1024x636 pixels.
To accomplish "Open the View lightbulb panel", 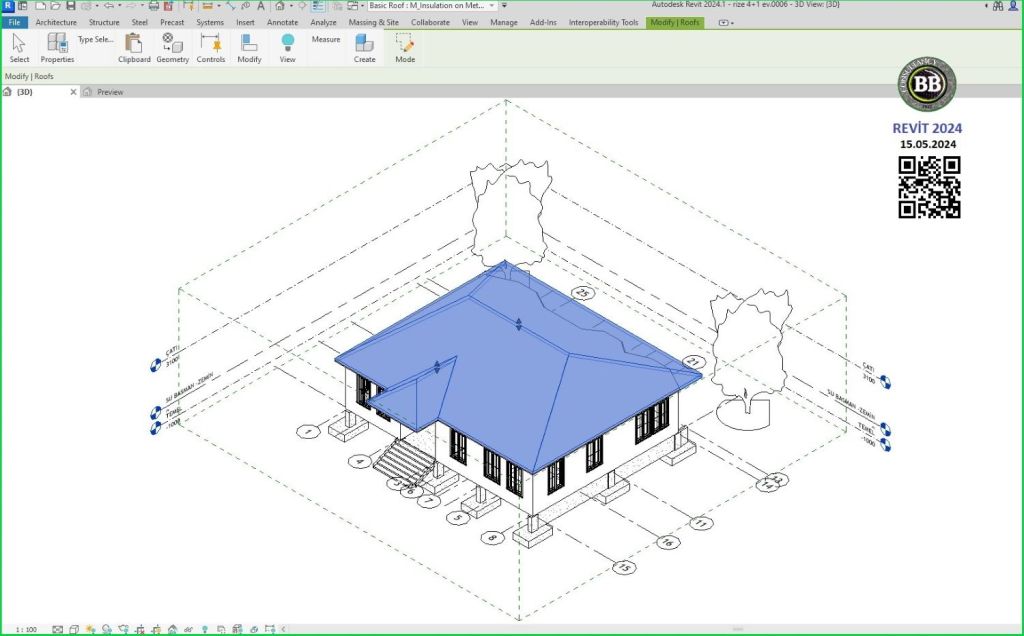I will (x=287, y=43).
